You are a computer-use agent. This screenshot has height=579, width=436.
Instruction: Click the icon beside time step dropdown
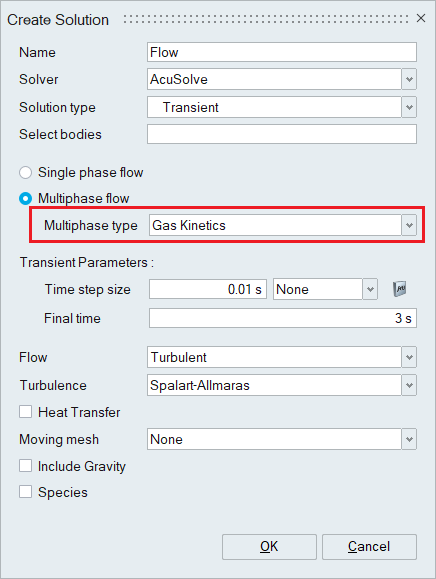[399, 289]
